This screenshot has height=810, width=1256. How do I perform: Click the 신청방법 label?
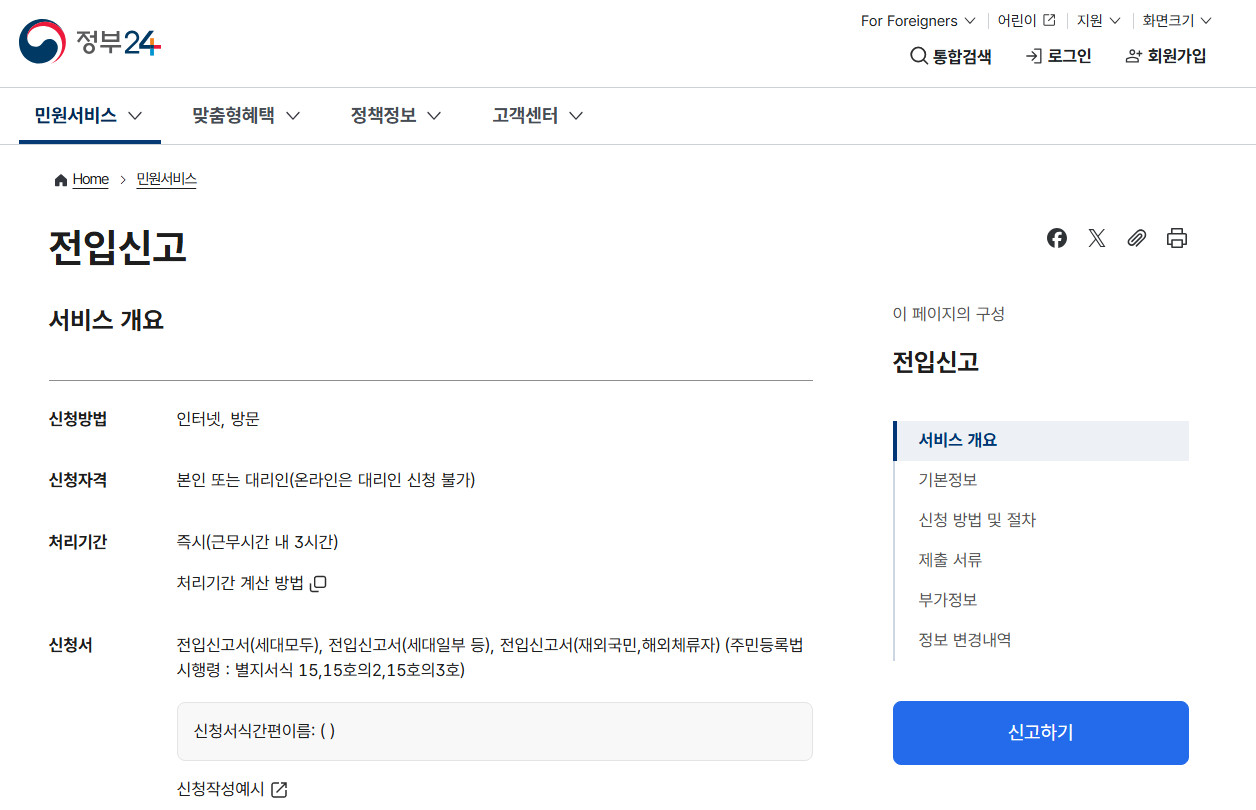tap(78, 419)
